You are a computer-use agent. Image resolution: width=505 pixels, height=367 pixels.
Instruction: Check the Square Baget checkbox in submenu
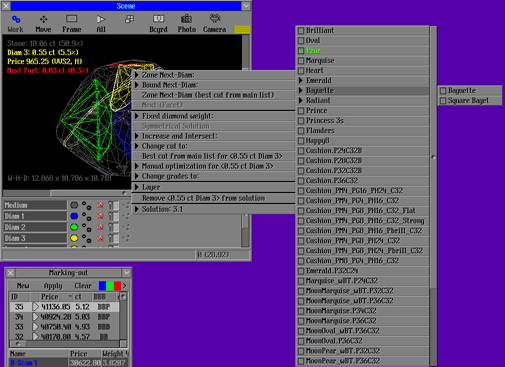(443, 101)
